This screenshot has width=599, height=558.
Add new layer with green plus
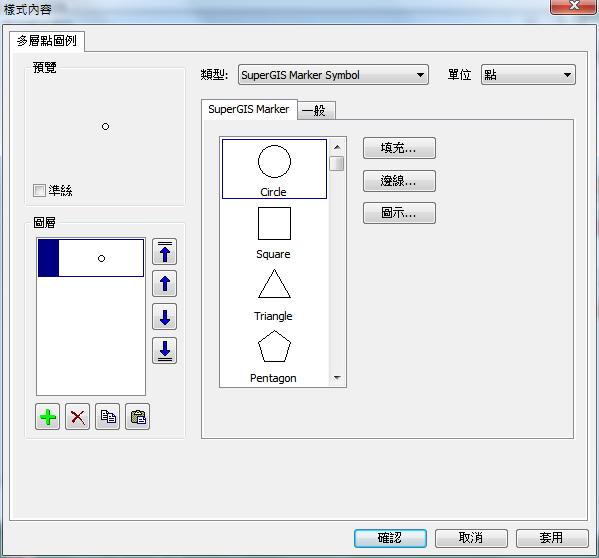47,417
